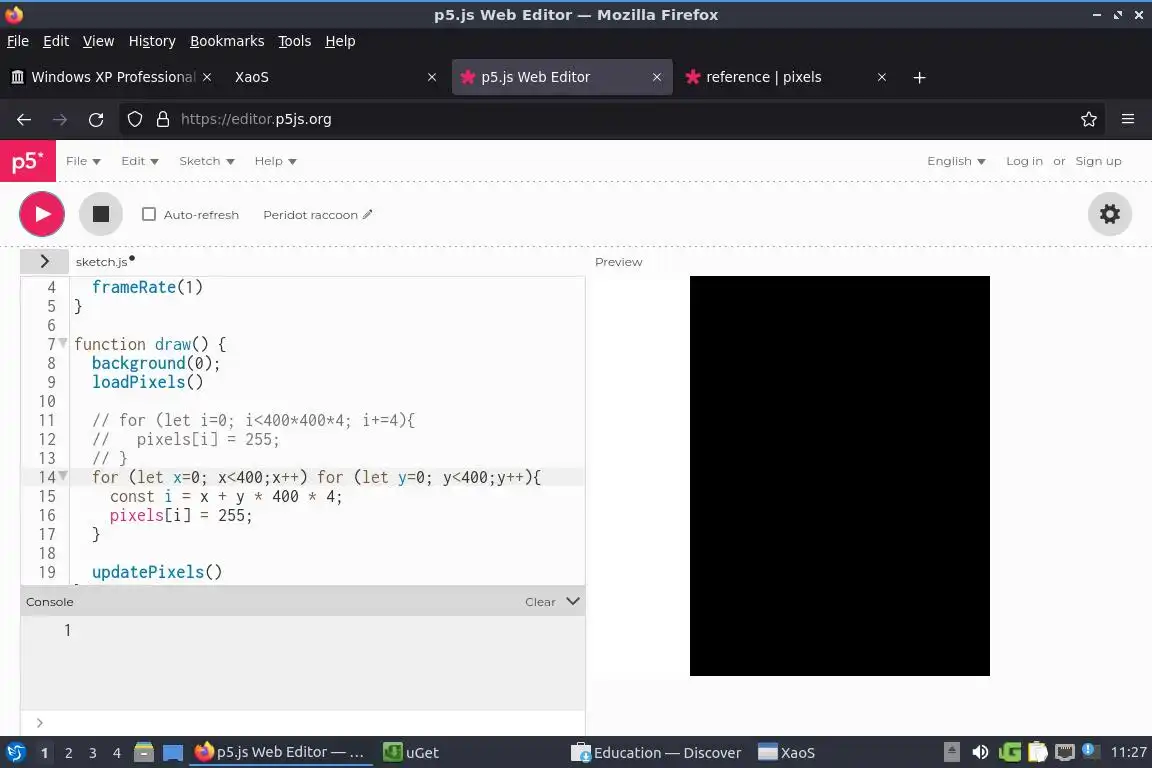Open the editor settings gear
Screen dimensions: 1152x768
(1109, 214)
